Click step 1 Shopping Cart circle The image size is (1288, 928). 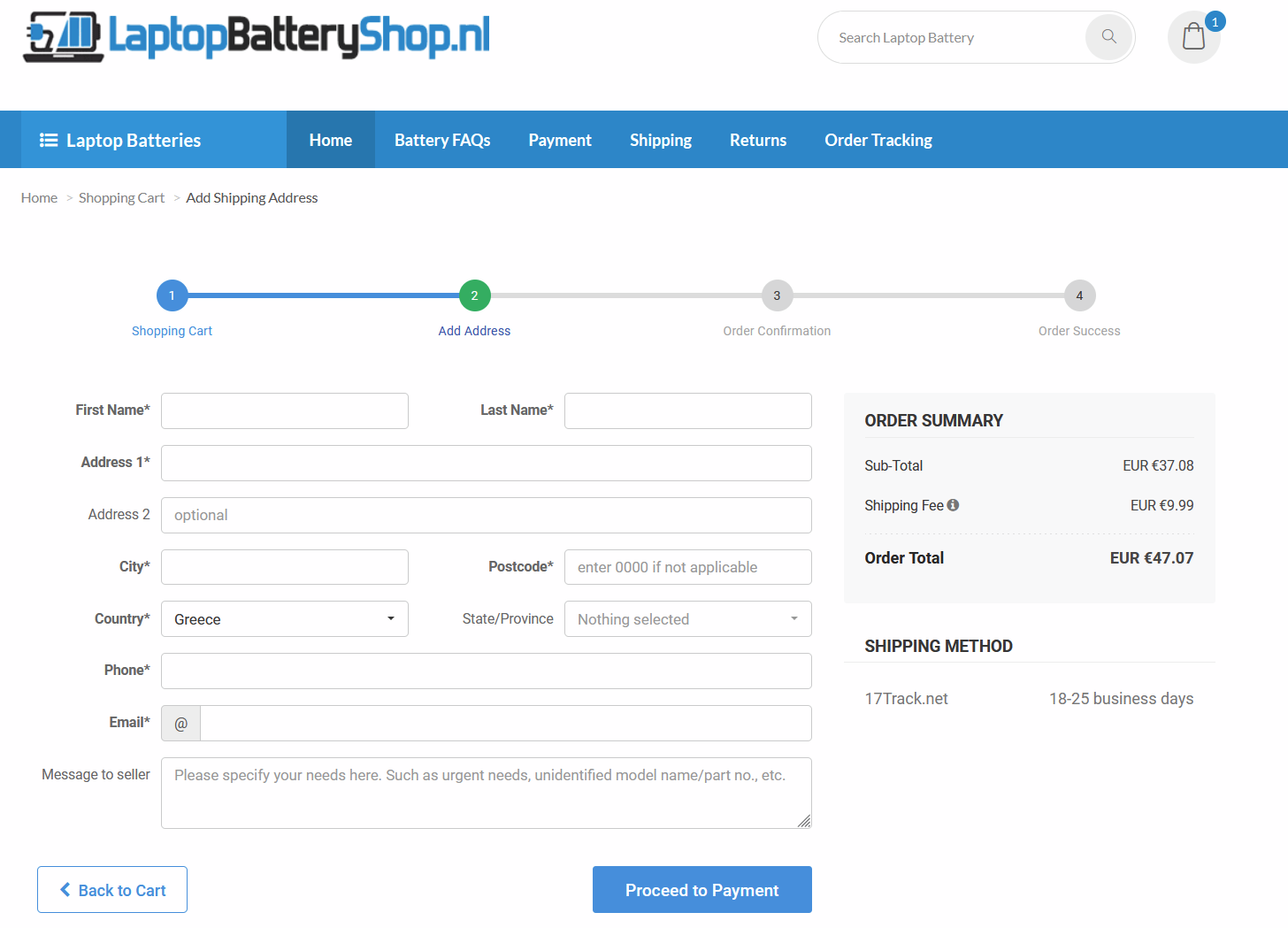(172, 295)
